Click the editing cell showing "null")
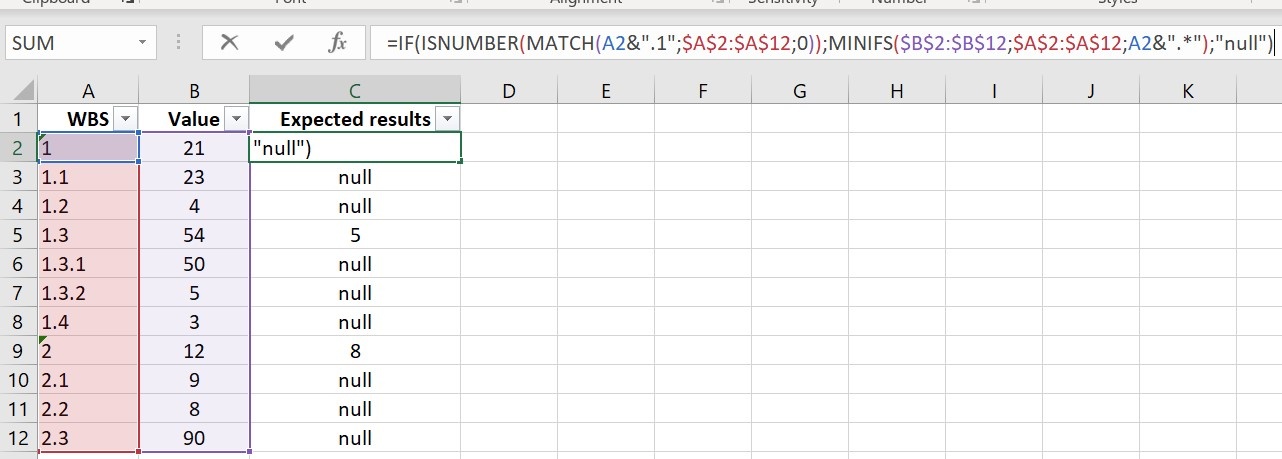The height and width of the screenshot is (459, 1282). click(x=355, y=148)
